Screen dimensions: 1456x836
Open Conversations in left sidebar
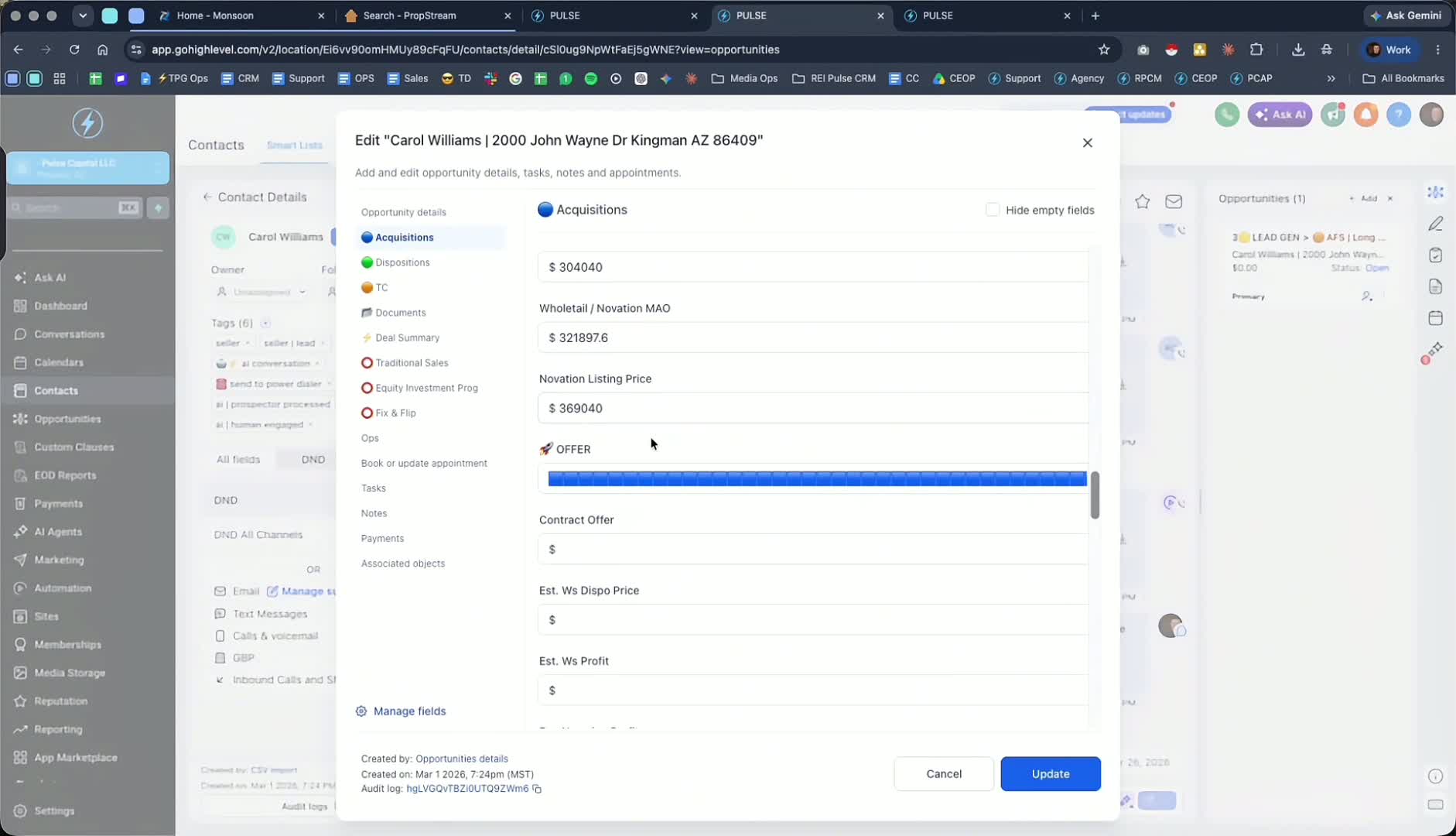tap(69, 334)
